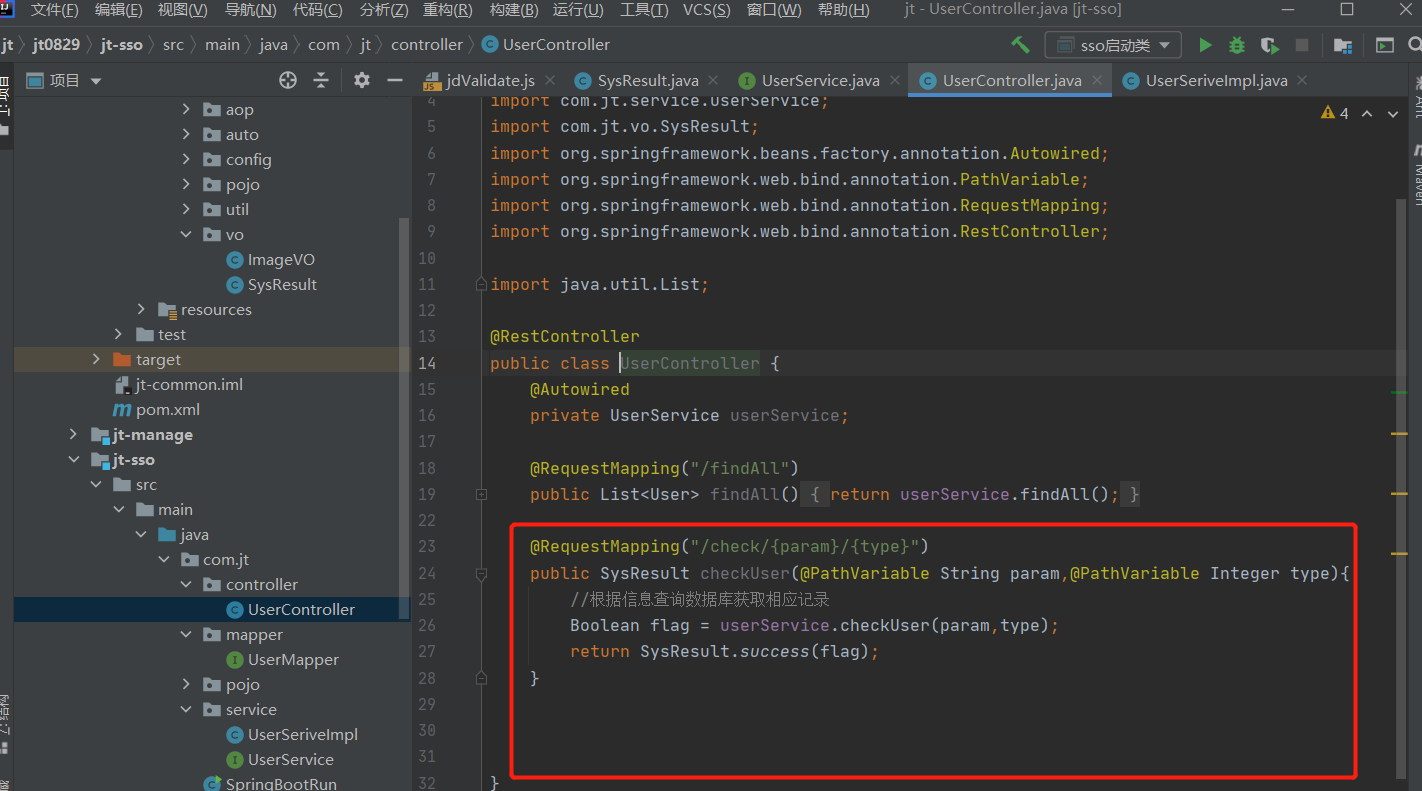Click com in the breadcrumb bar
The image size is (1422, 791).
coord(324,45)
